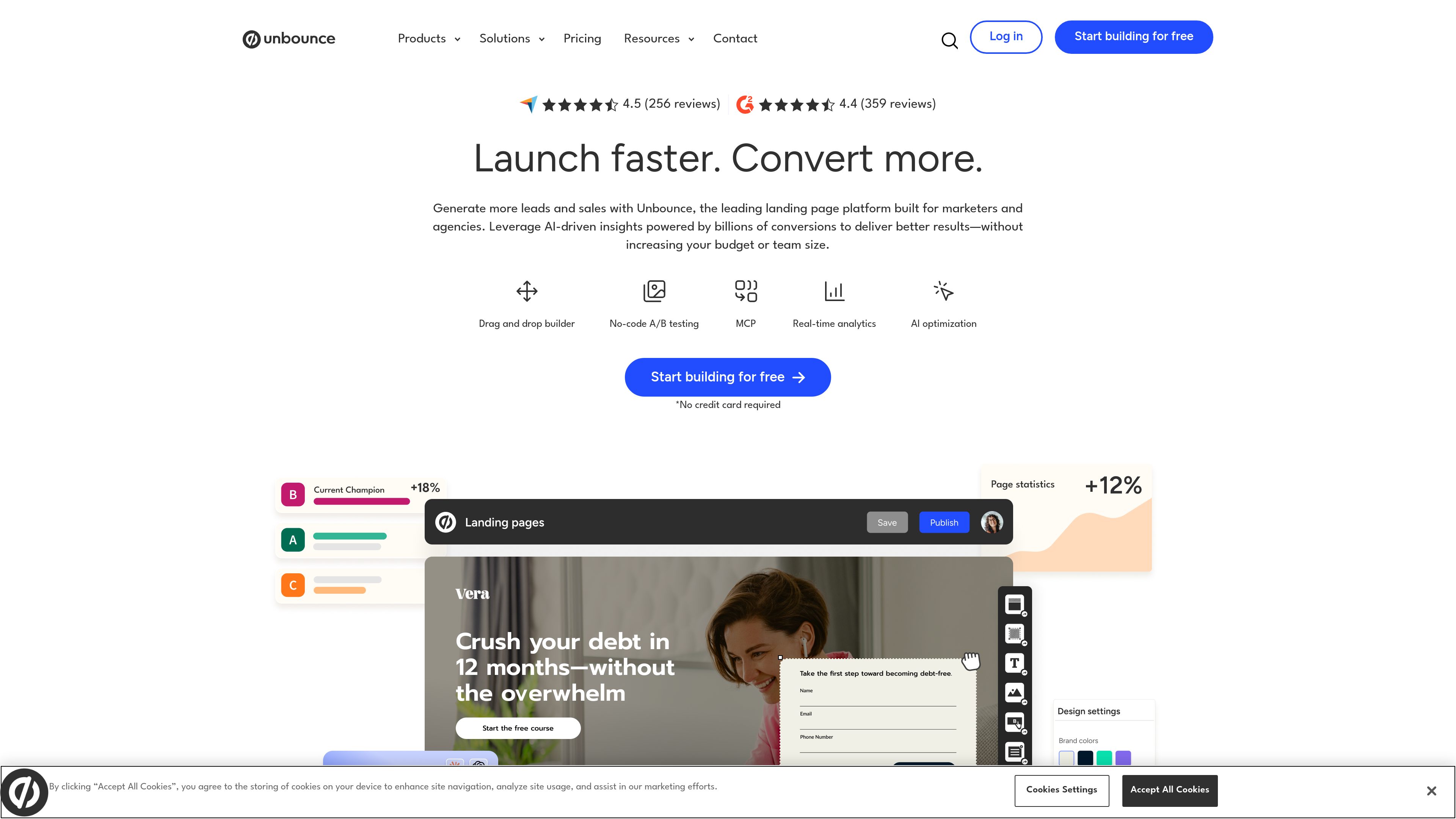Viewport: 1456px width, 819px height.
Task: Click the user avatar beside Publish
Action: point(992,522)
